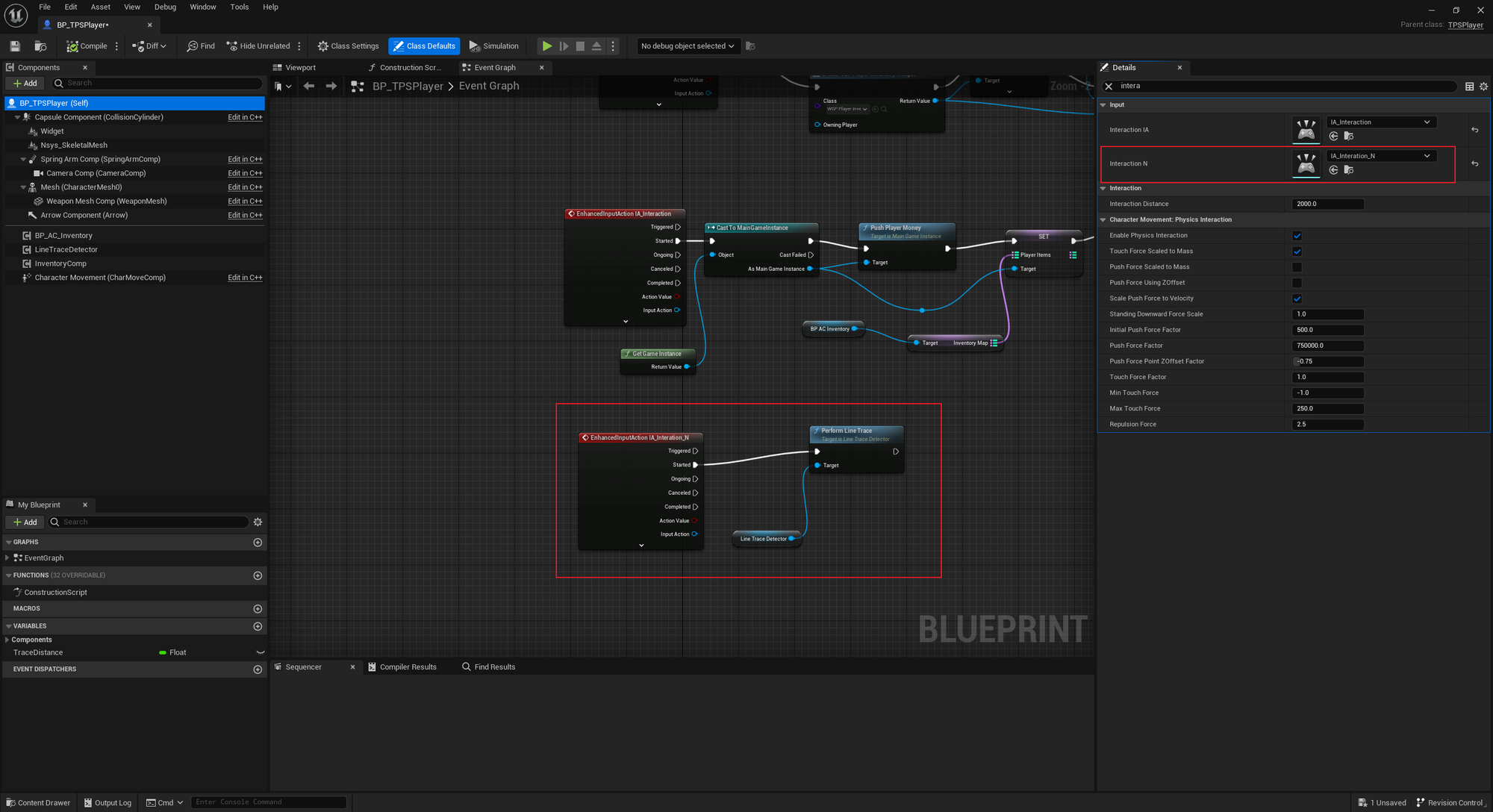Switch to the Viewport tab
This screenshot has height=812, width=1493.
pyautogui.click(x=300, y=67)
